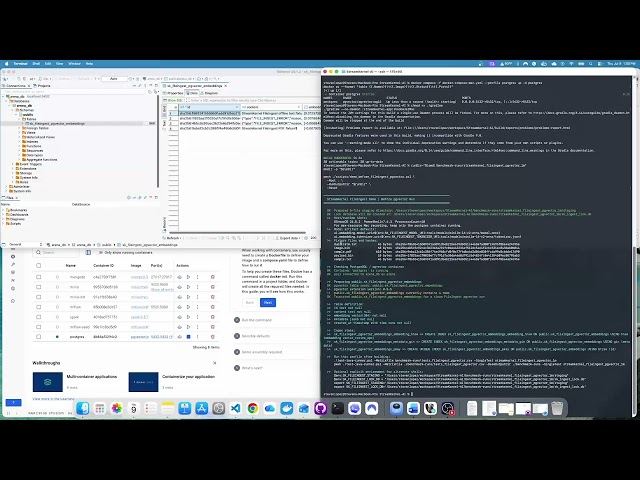Switch to the Projects tab in DBeaver
The image size is (640, 480).
(42, 86)
